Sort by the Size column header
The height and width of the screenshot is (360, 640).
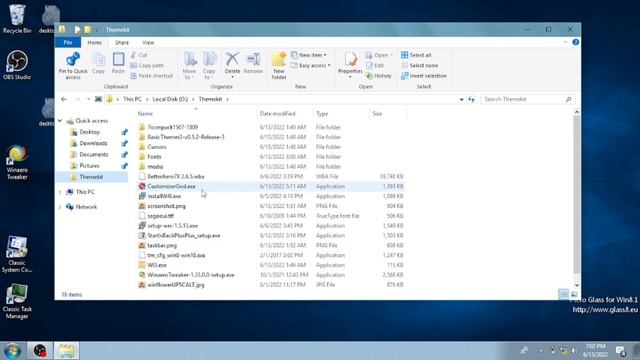[x=388, y=114]
